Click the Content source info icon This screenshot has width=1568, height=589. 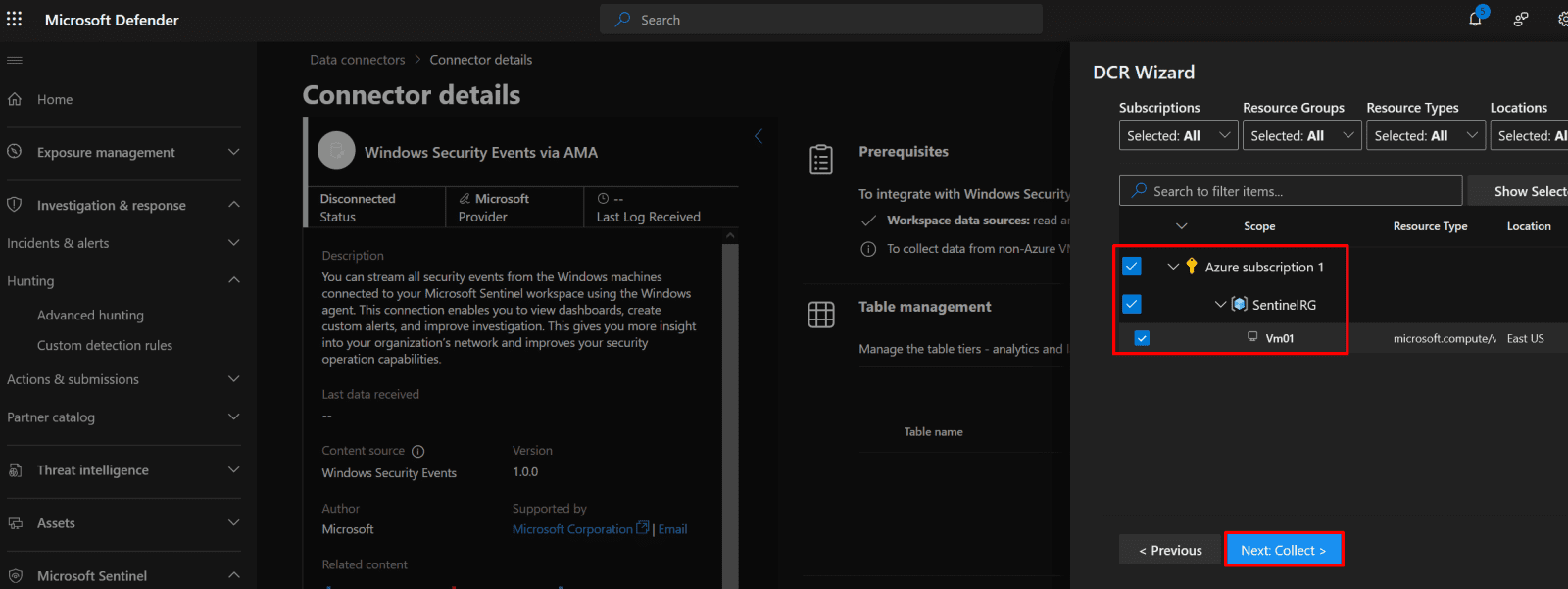tap(418, 451)
